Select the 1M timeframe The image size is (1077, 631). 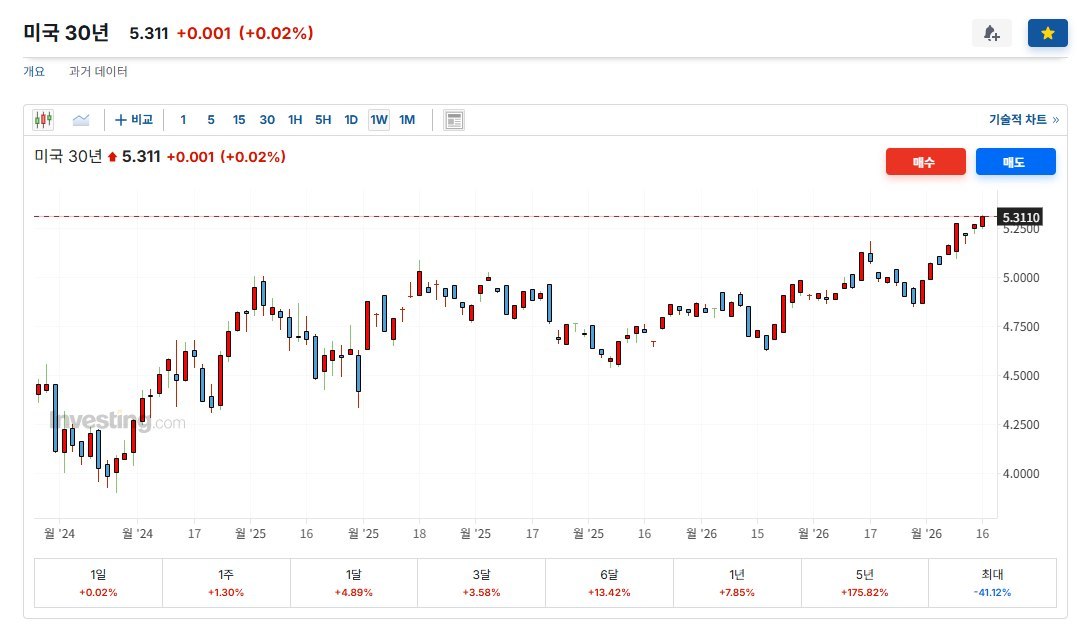407,119
